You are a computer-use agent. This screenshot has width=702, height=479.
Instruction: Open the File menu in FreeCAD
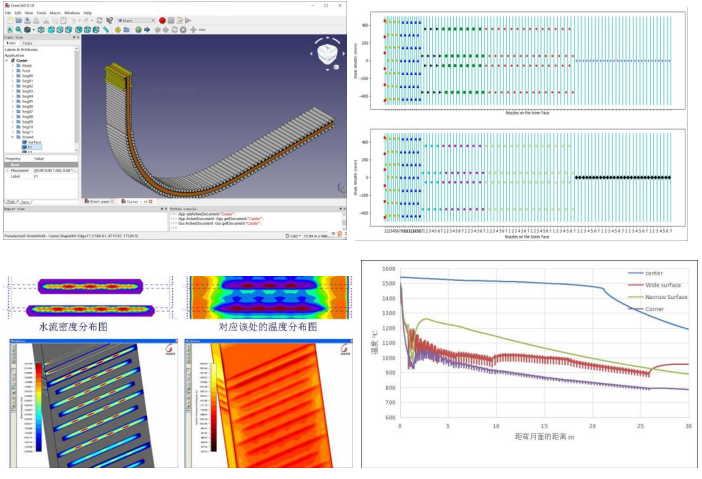click(x=8, y=13)
